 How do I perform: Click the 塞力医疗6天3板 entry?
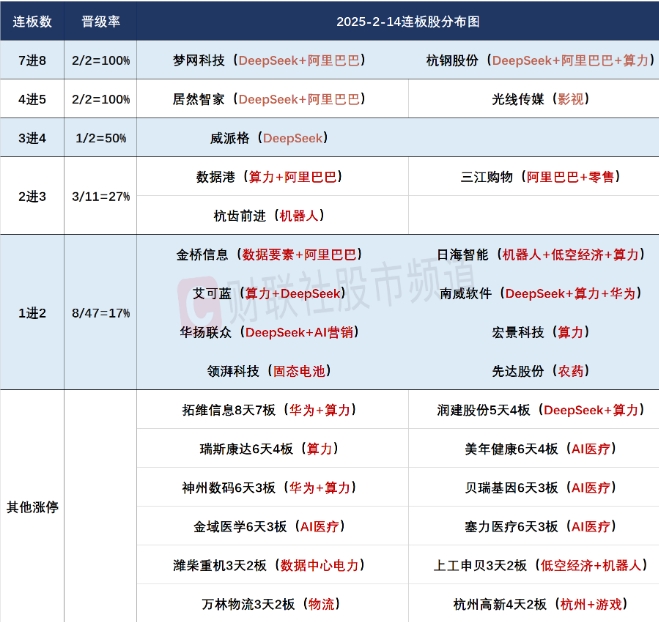point(540,526)
